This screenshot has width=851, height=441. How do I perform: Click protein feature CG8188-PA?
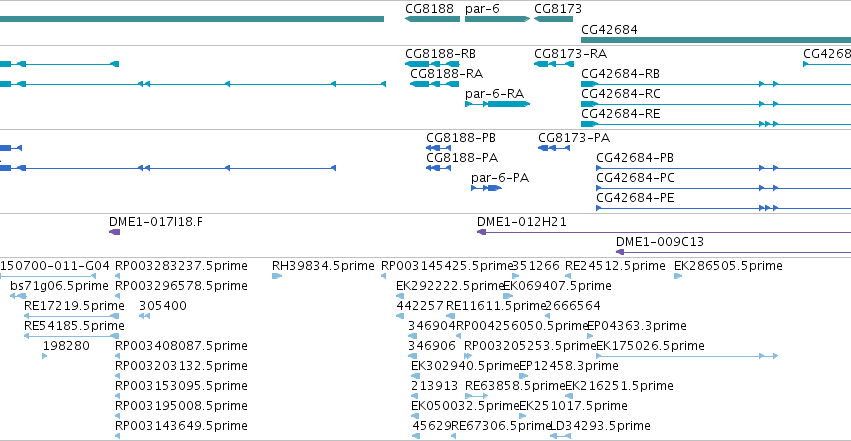tap(439, 168)
